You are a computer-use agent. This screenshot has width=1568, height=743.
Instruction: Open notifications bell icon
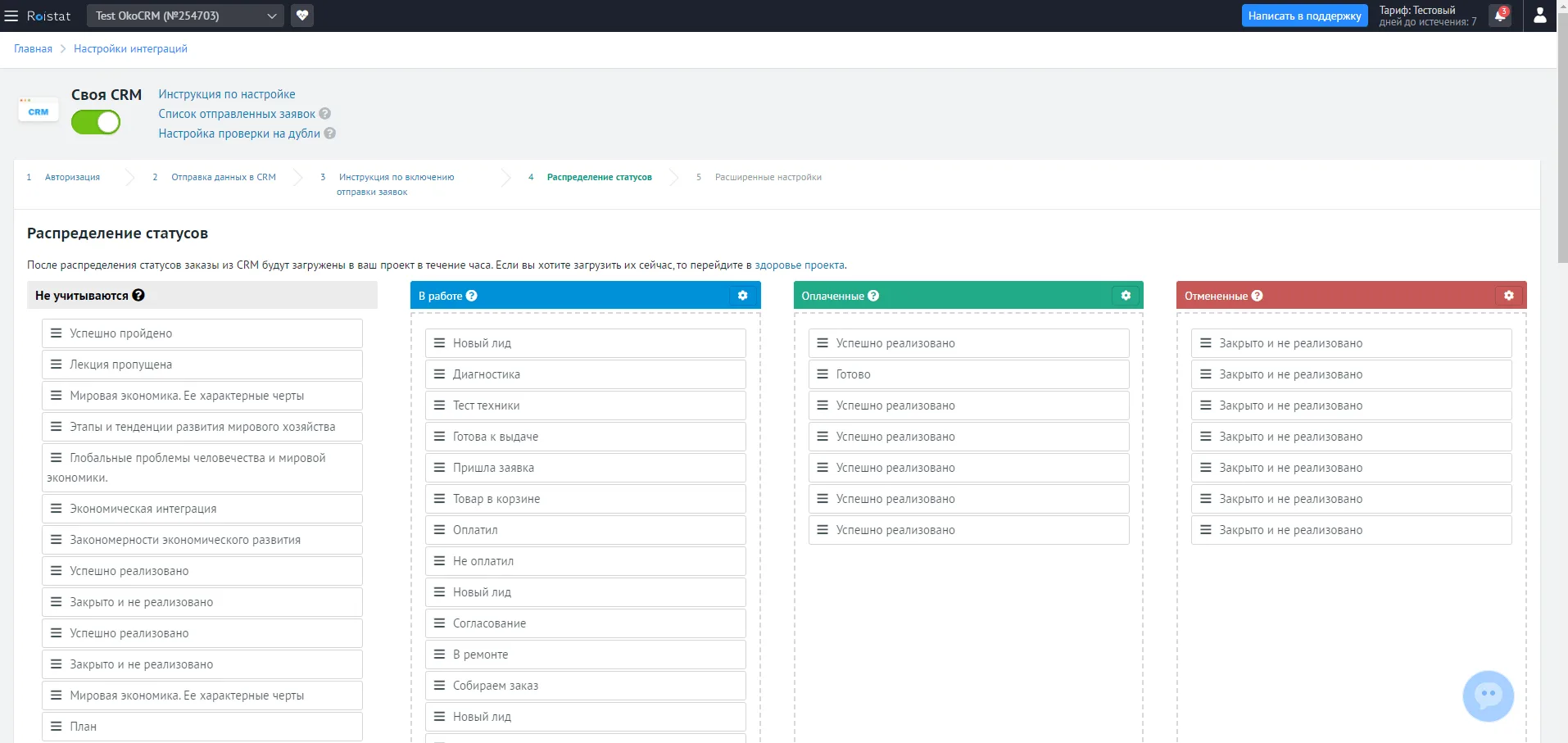(x=1500, y=16)
